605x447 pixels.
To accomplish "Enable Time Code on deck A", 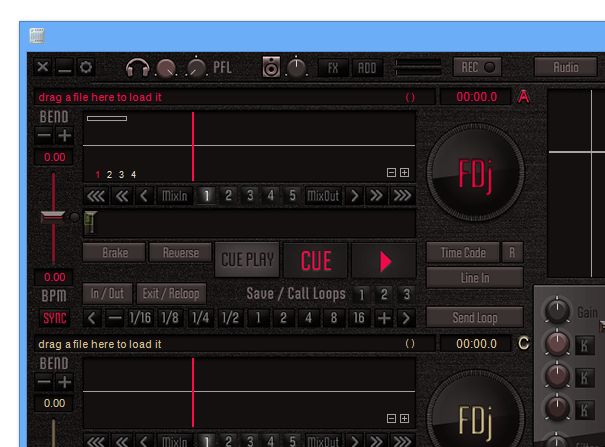I will point(463,253).
